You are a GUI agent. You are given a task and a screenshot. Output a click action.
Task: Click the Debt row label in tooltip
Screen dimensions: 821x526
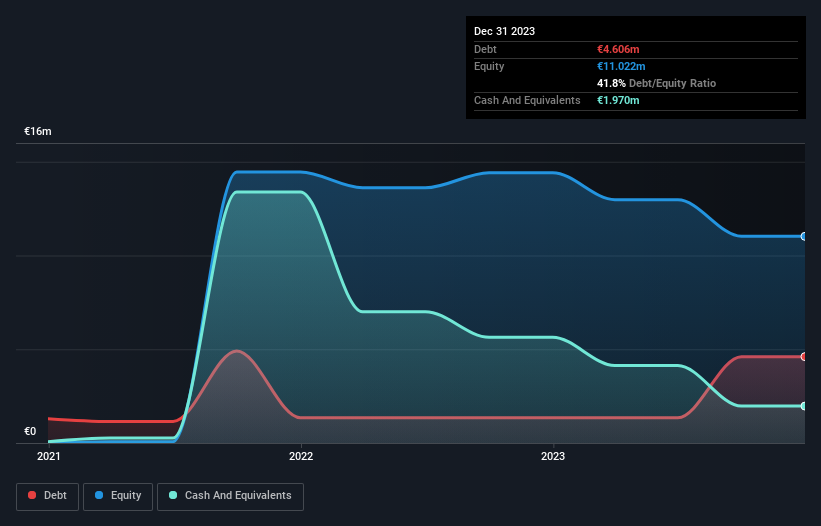[485, 49]
